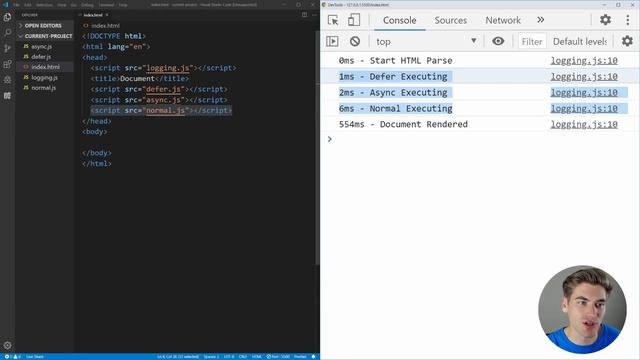
Task: Open the Default levels log dropdown
Action: point(580,41)
